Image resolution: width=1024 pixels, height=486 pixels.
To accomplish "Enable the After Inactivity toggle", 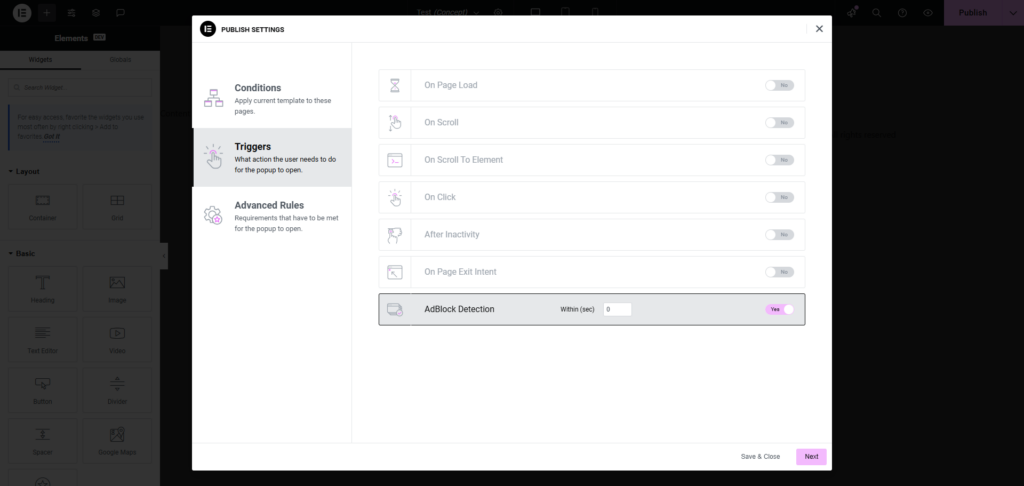I will coord(779,235).
